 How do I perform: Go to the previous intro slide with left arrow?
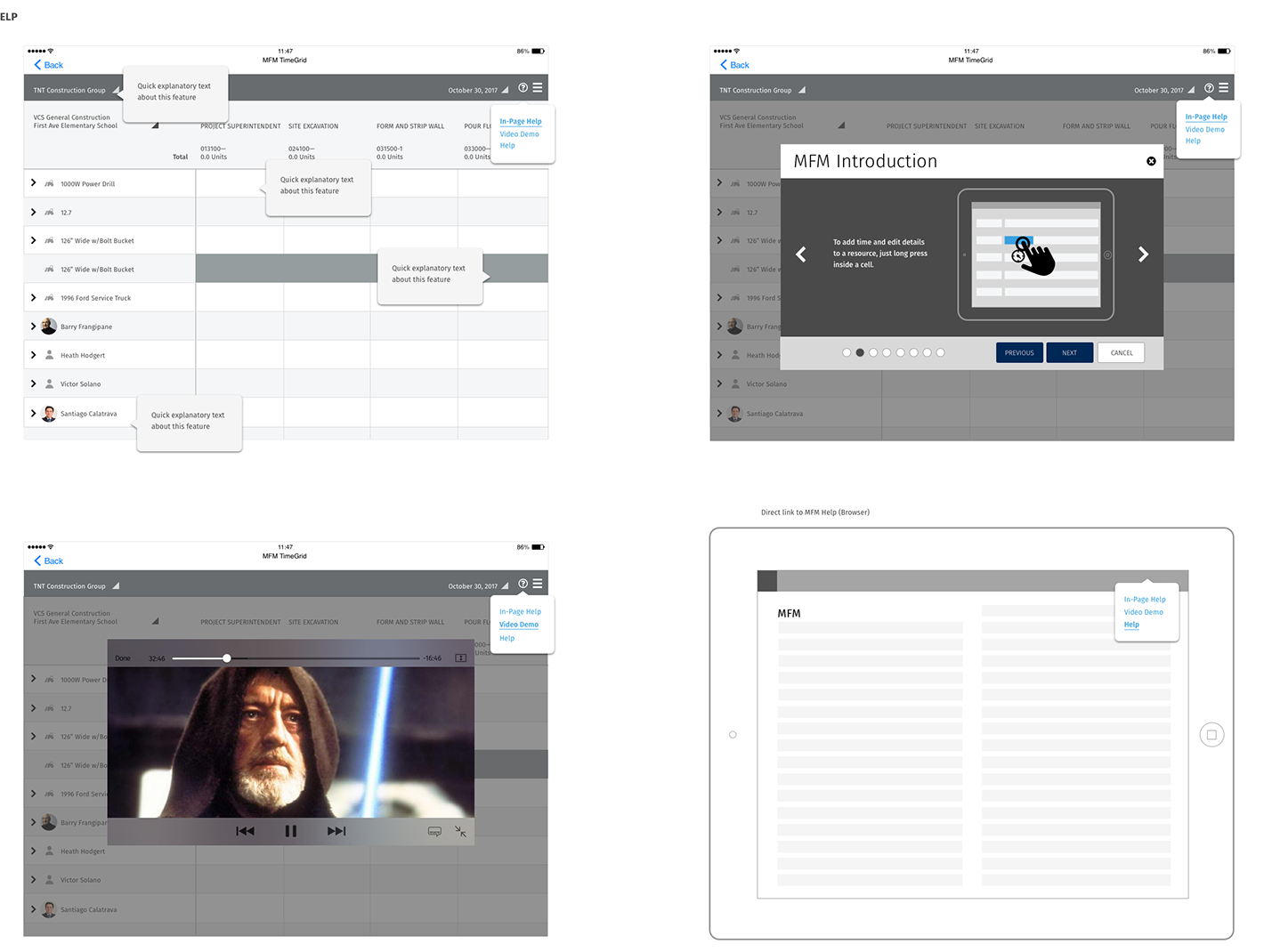tap(801, 254)
